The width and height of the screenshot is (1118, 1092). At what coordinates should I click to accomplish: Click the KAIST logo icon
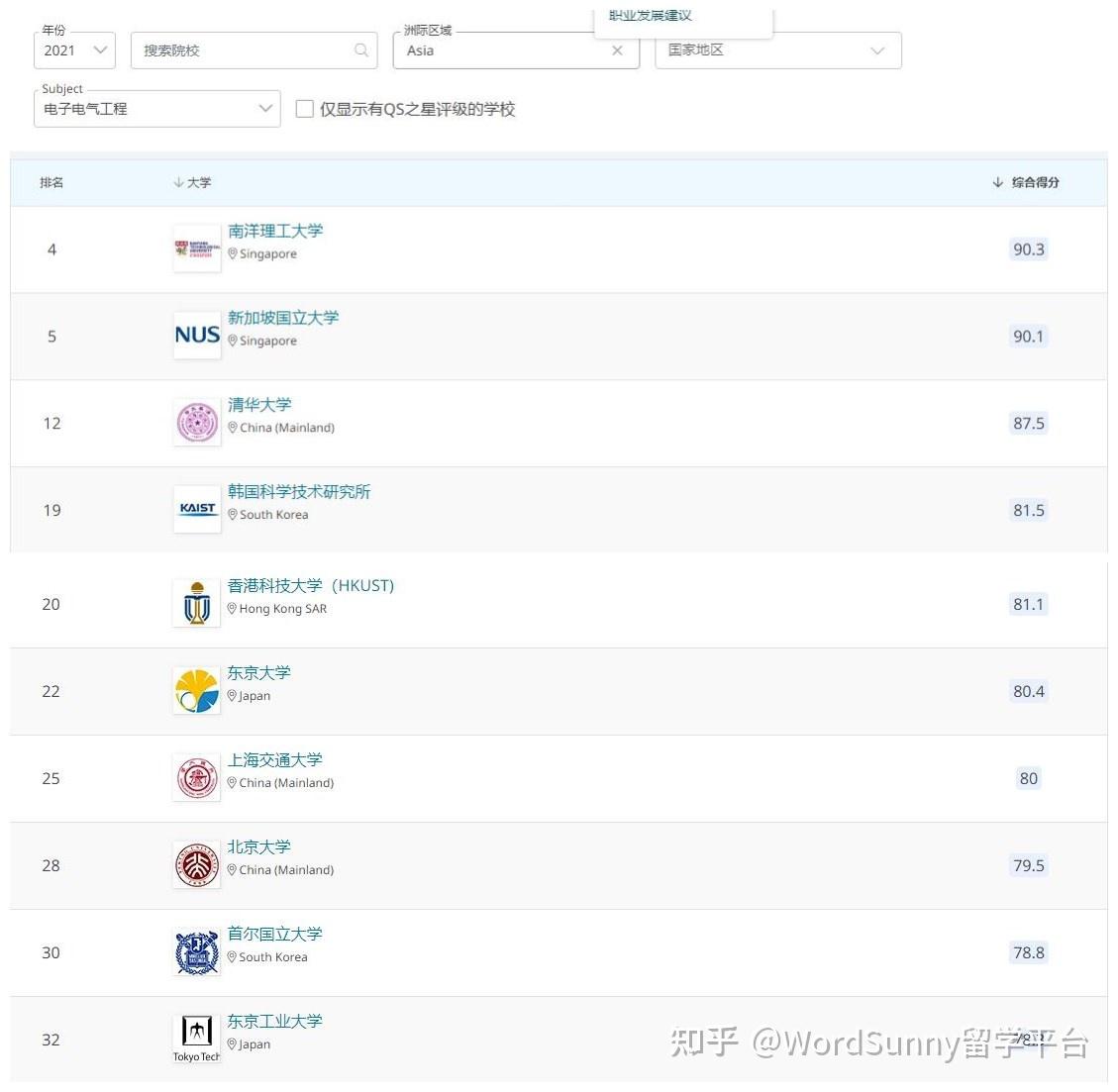click(x=197, y=509)
